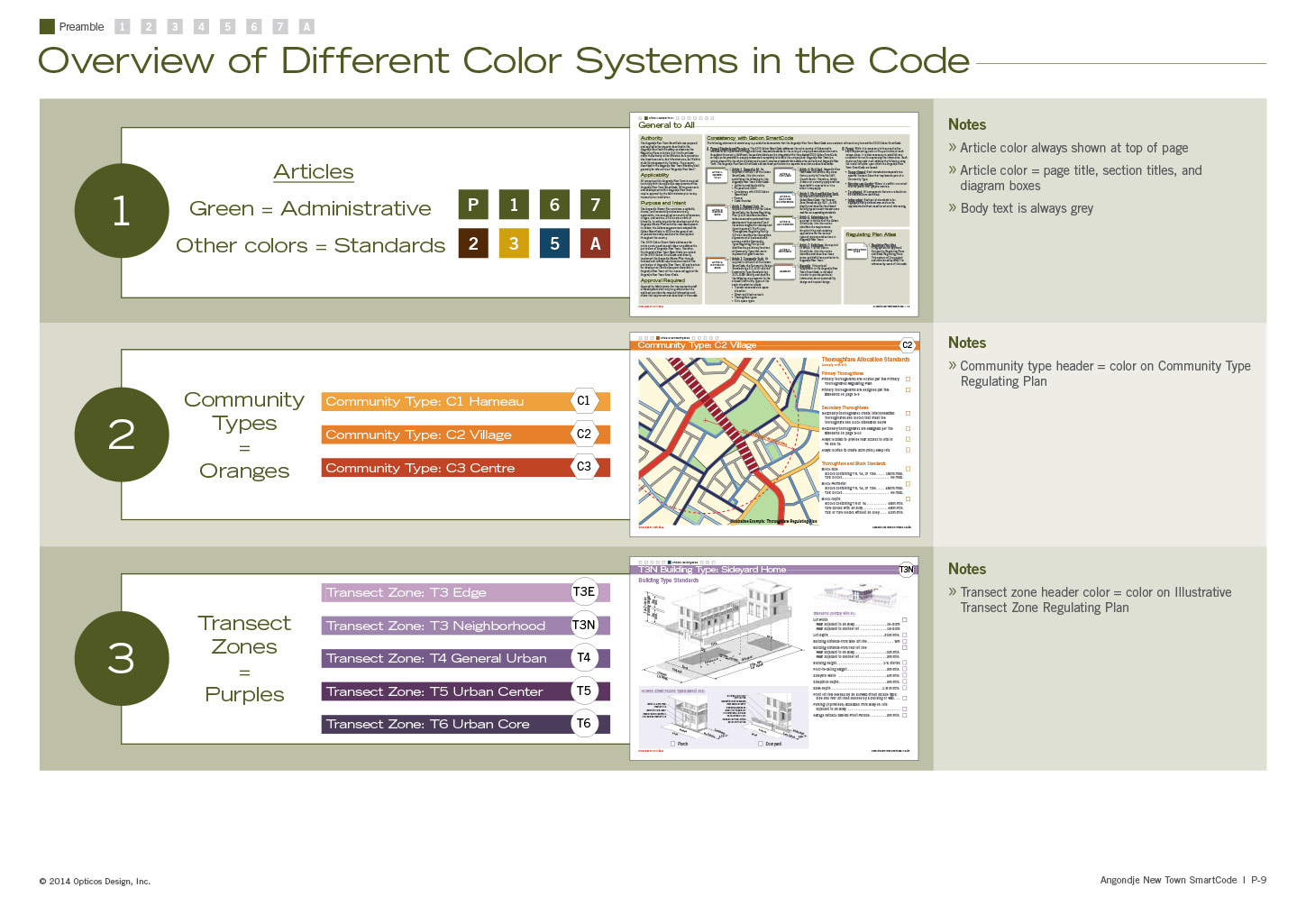This screenshot has height=924, width=1306.
Task: Open the C2 Village map page thumbnail
Action: [773, 435]
